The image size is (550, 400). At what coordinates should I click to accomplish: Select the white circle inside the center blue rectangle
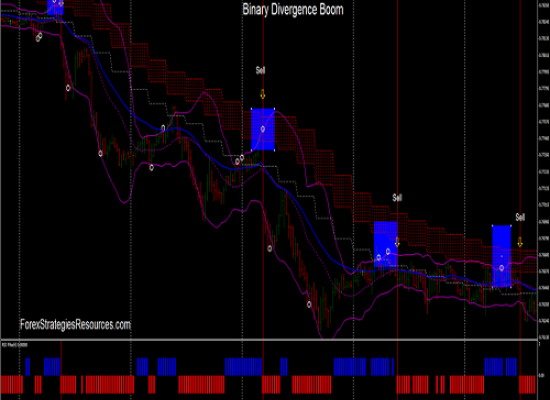coord(263,129)
